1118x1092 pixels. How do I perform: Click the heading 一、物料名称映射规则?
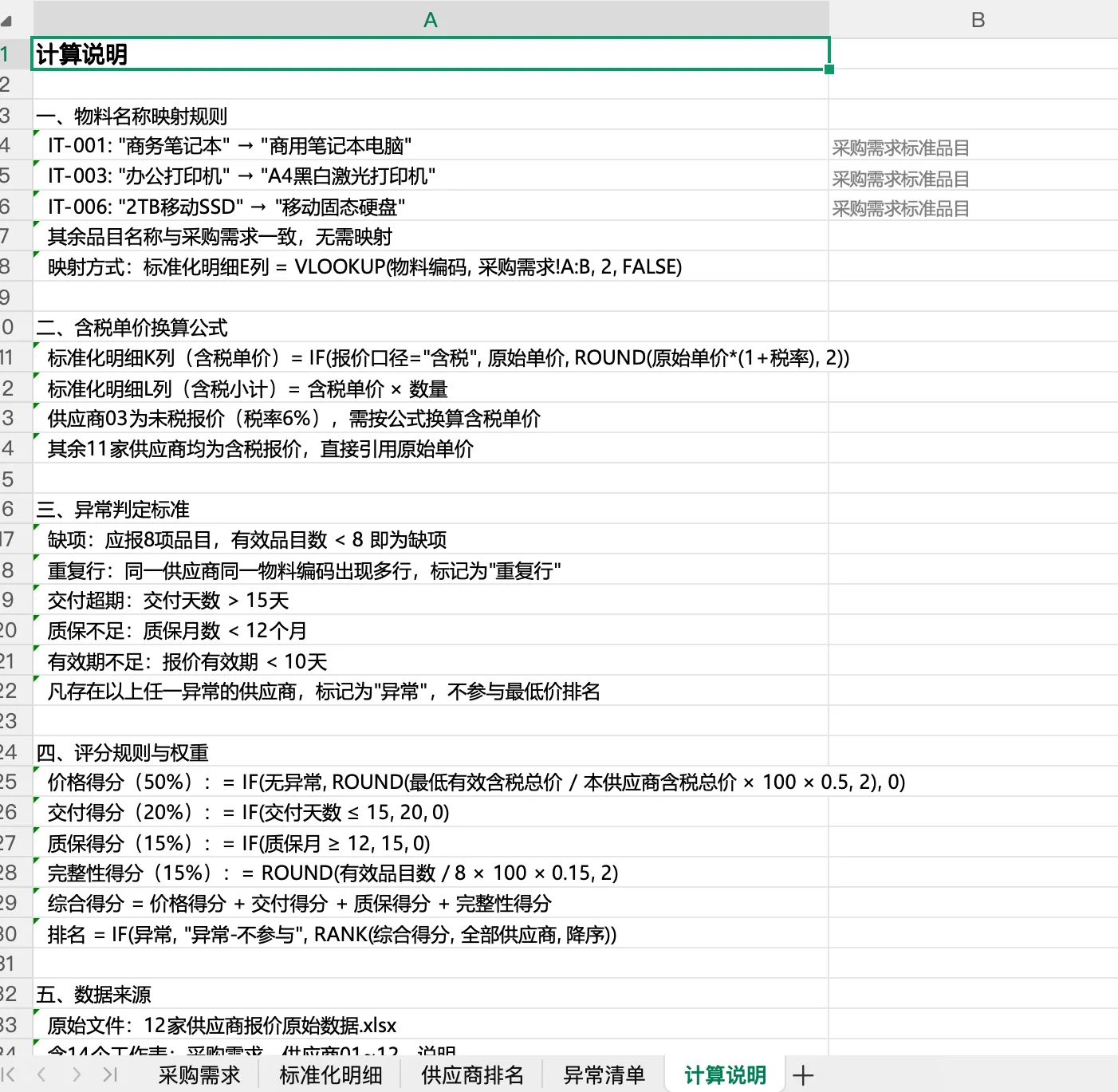(x=431, y=116)
